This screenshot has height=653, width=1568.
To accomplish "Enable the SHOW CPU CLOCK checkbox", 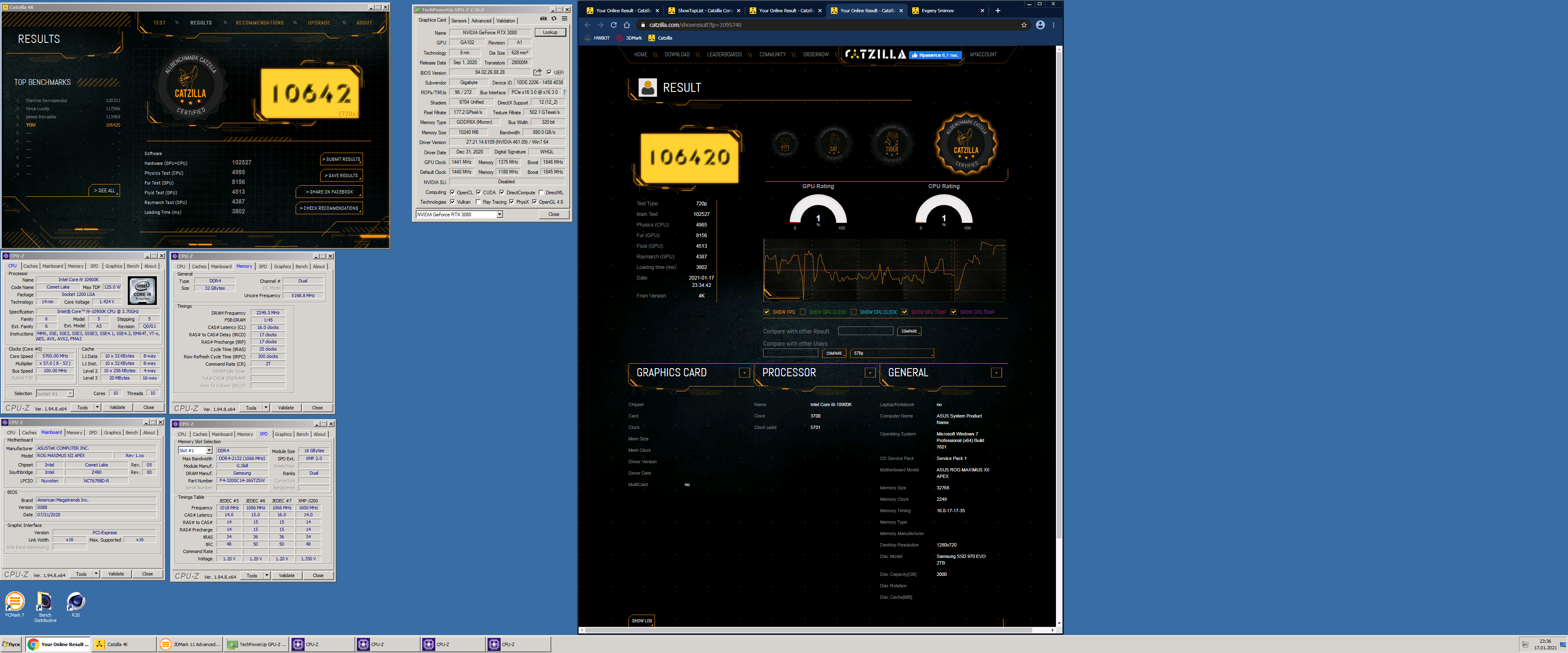I will click(x=854, y=312).
